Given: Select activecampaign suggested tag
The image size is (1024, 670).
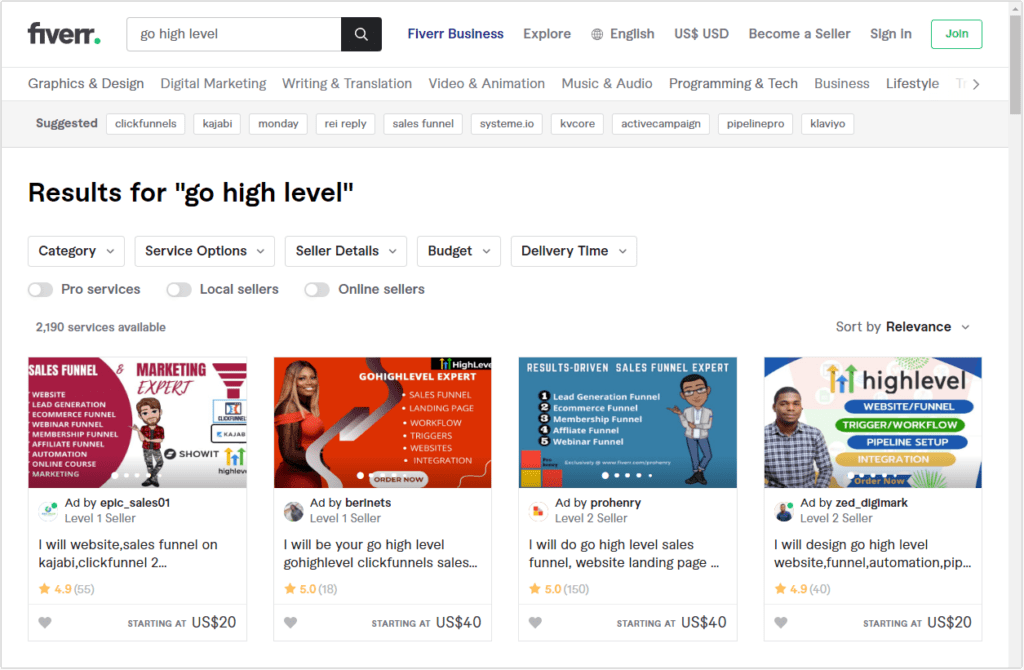Looking at the screenshot, I should (661, 123).
